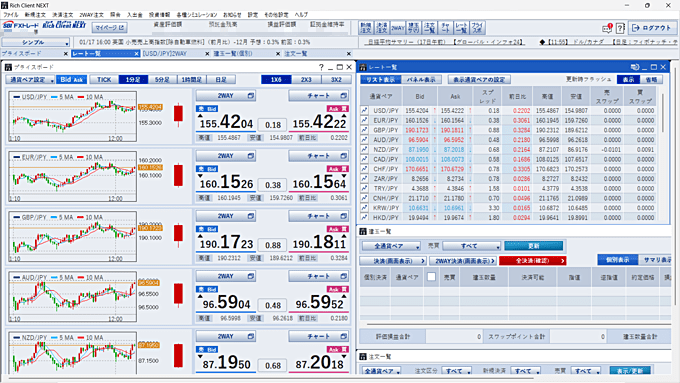Open the new order toolbar icon (新規注文)
This screenshot has width=680, height=383.
[365, 28]
